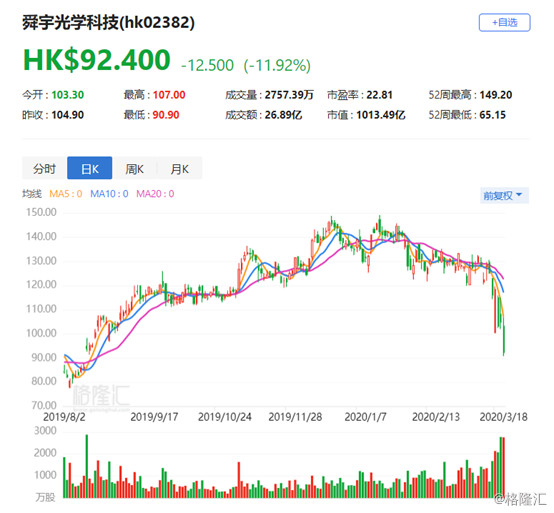Click the 舜宇光学科技(hk02382) stock title
Screen dimensions: 554x513
pyautogui.click(x=108, y=23)
